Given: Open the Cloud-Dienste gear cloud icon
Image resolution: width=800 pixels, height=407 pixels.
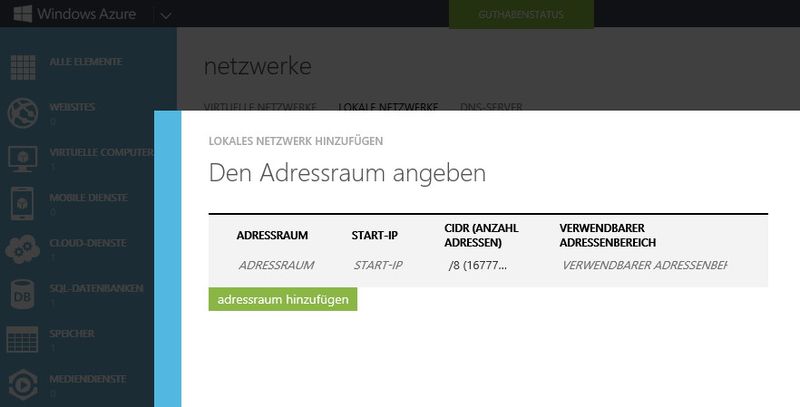Looking at the screenshot, I should (23, 248).
